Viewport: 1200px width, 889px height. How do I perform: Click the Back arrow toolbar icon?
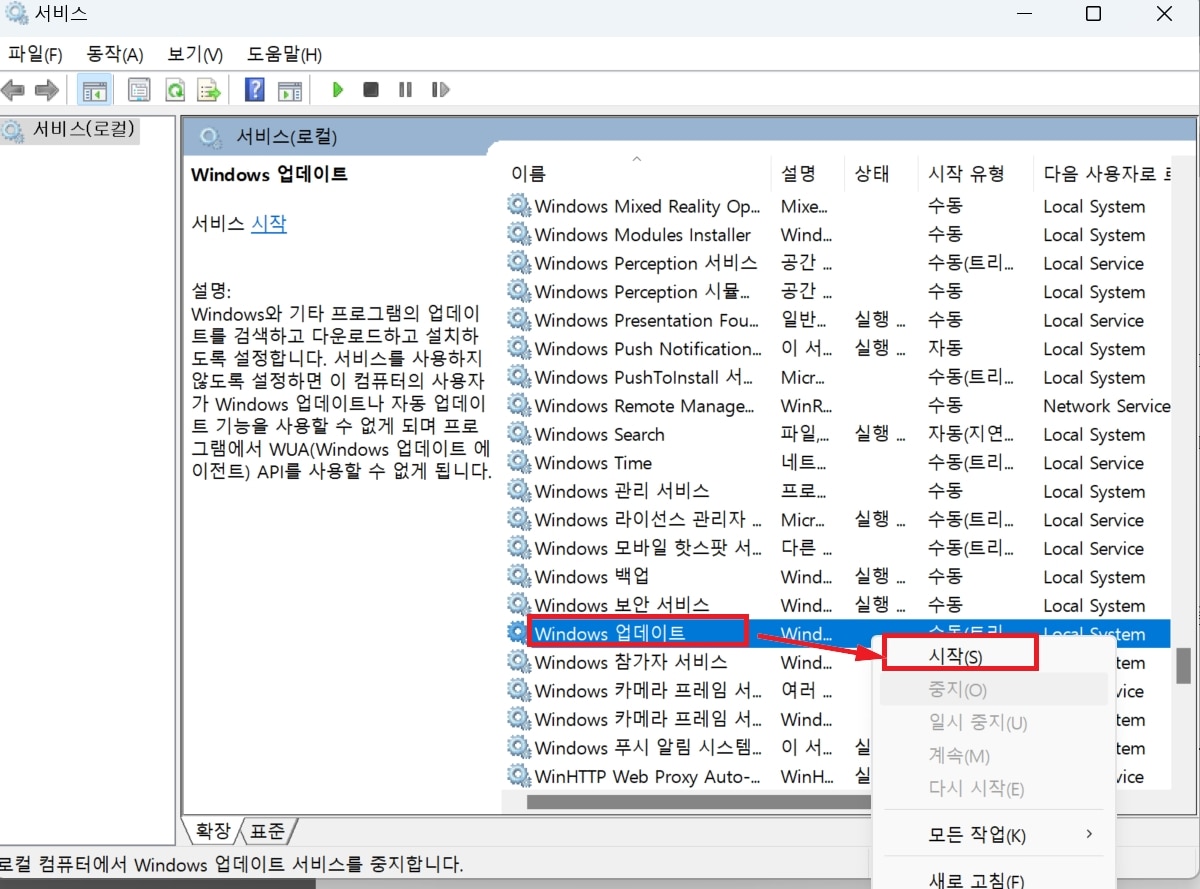pos(13,90)
